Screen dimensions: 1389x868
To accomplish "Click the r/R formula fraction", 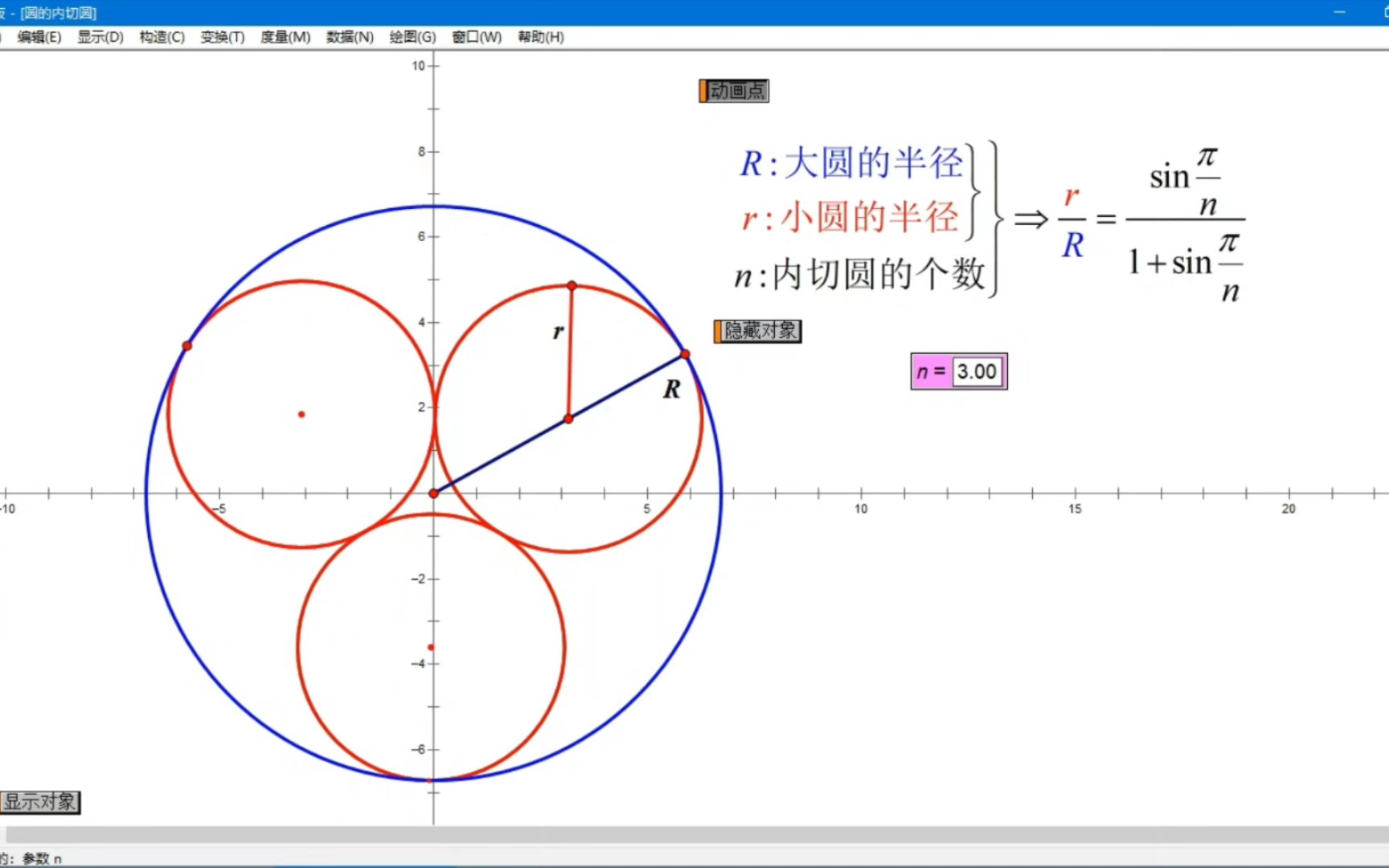I will (1073, 220).
